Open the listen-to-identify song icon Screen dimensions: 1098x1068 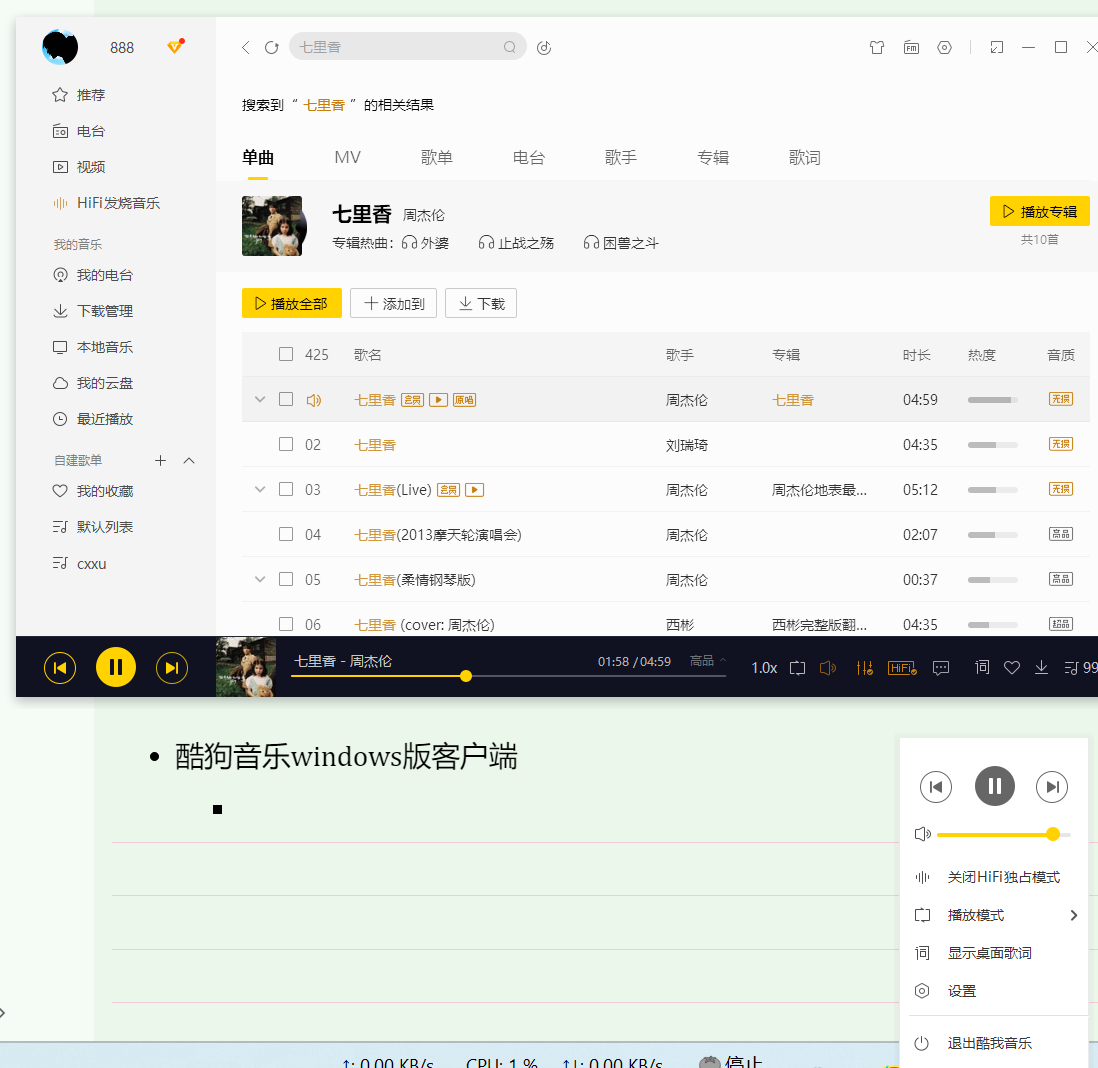click(544, 48)
